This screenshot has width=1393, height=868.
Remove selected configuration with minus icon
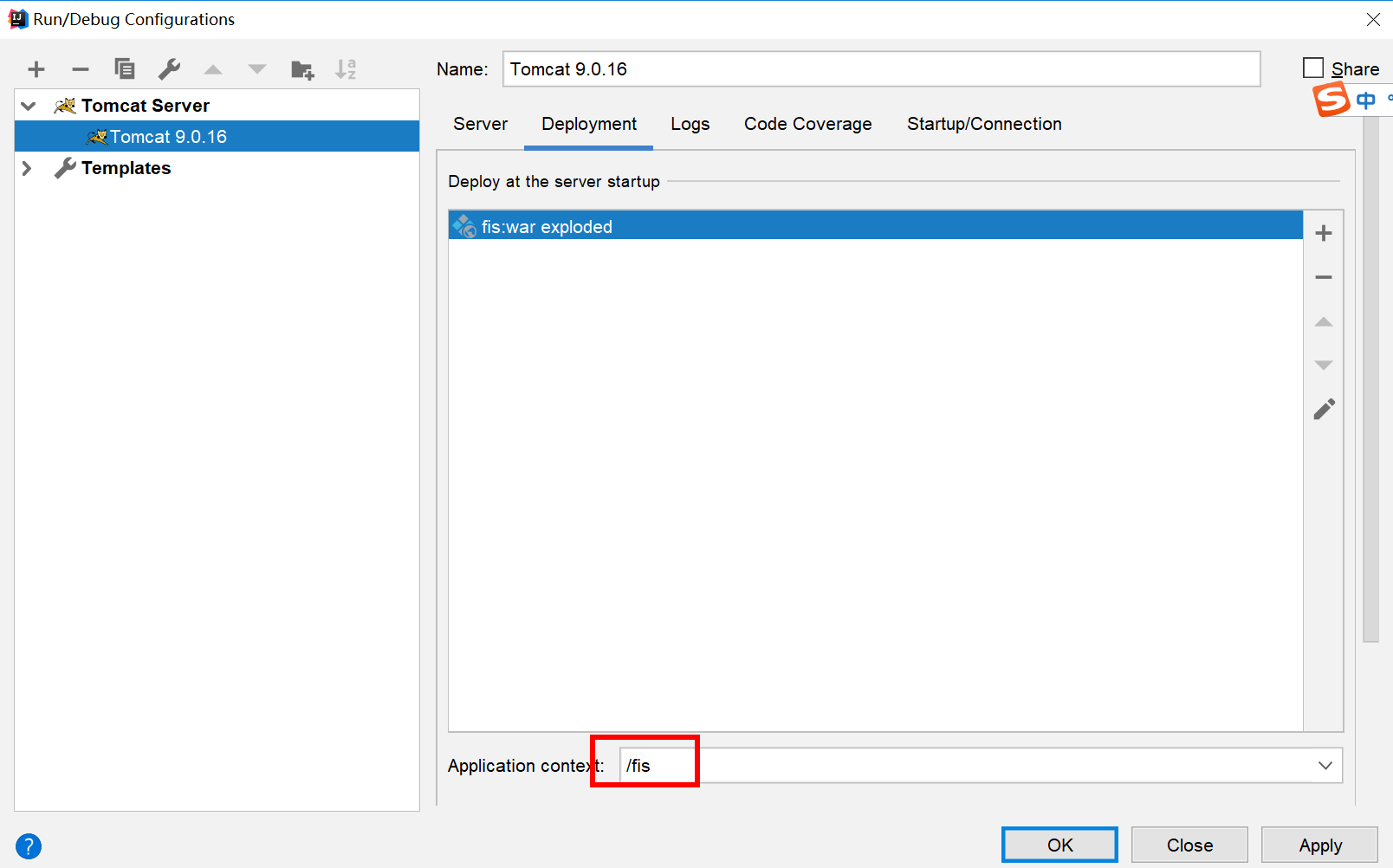[81, 69]
